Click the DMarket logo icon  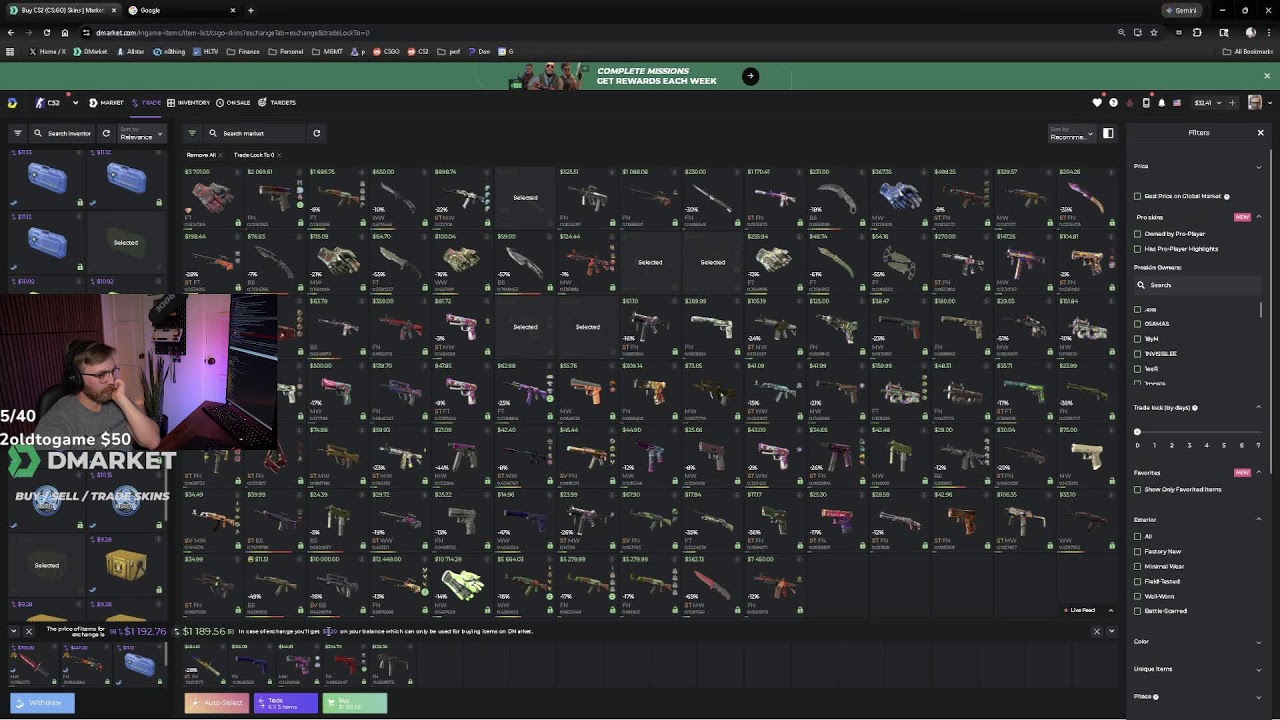click(x=12, y=102)
